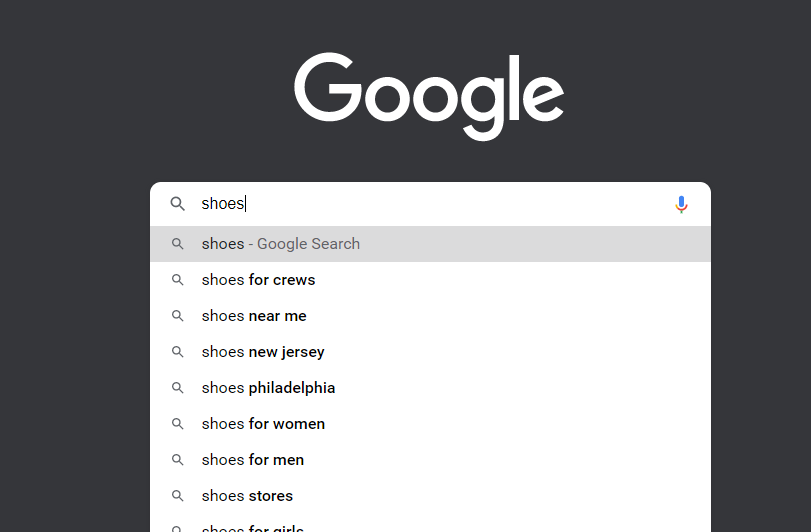
Task: Click the search icon beside "shoes stores"
Action: [178, 496]
